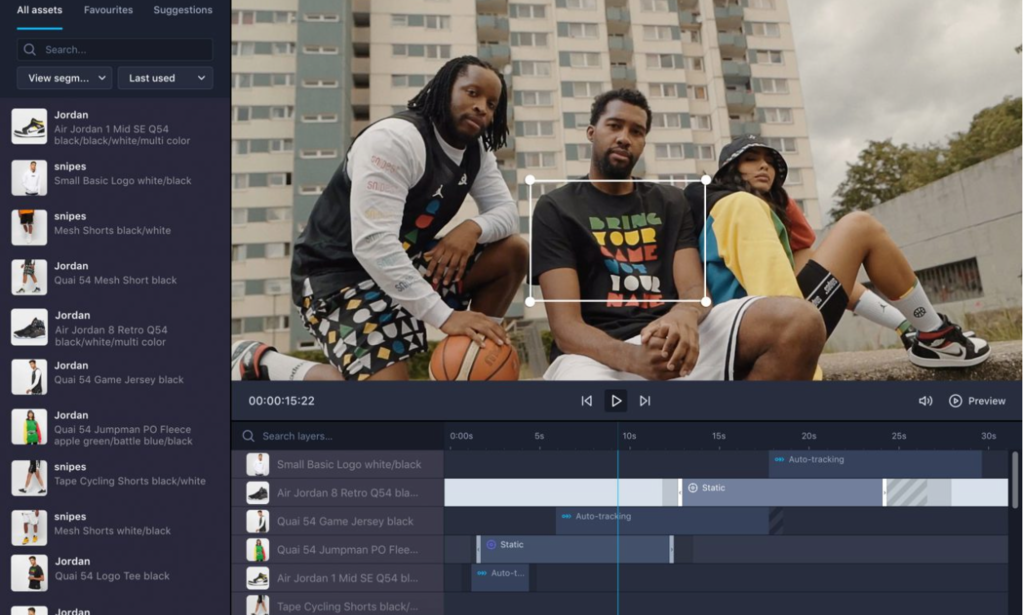The height and width of the screenshot is (615, 1024).
Task: Click Air Jordan 8 Retro layer thumbnail icon
Action: point(258,493)
